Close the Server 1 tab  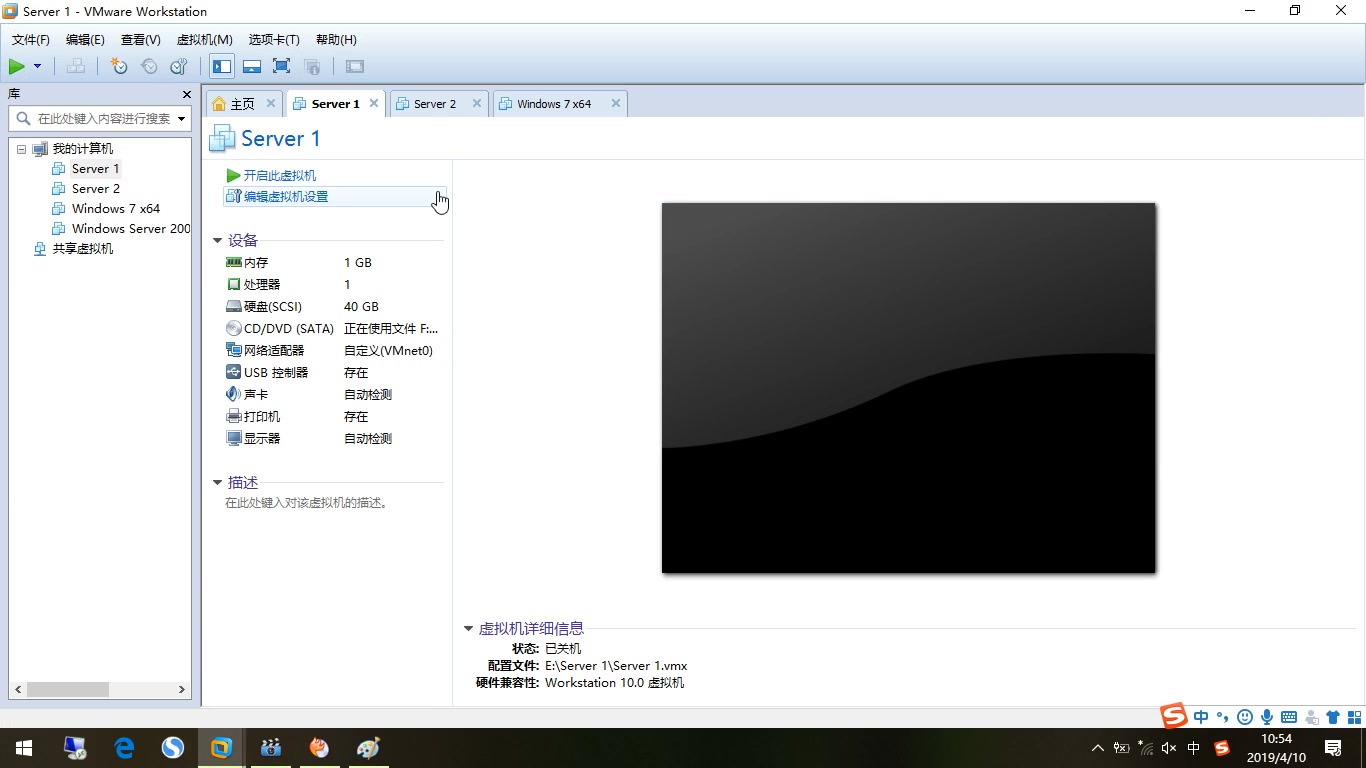click(375, 103)
